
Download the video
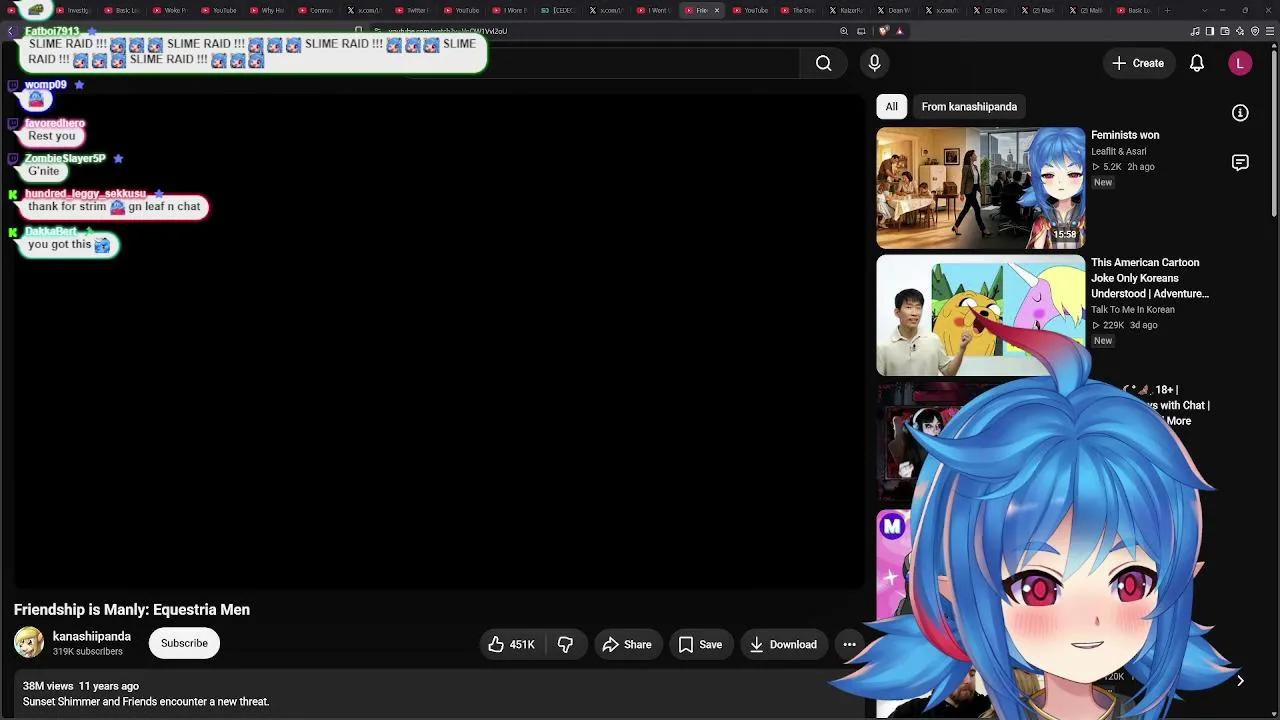pyautogui.click(x=783, y=645)
